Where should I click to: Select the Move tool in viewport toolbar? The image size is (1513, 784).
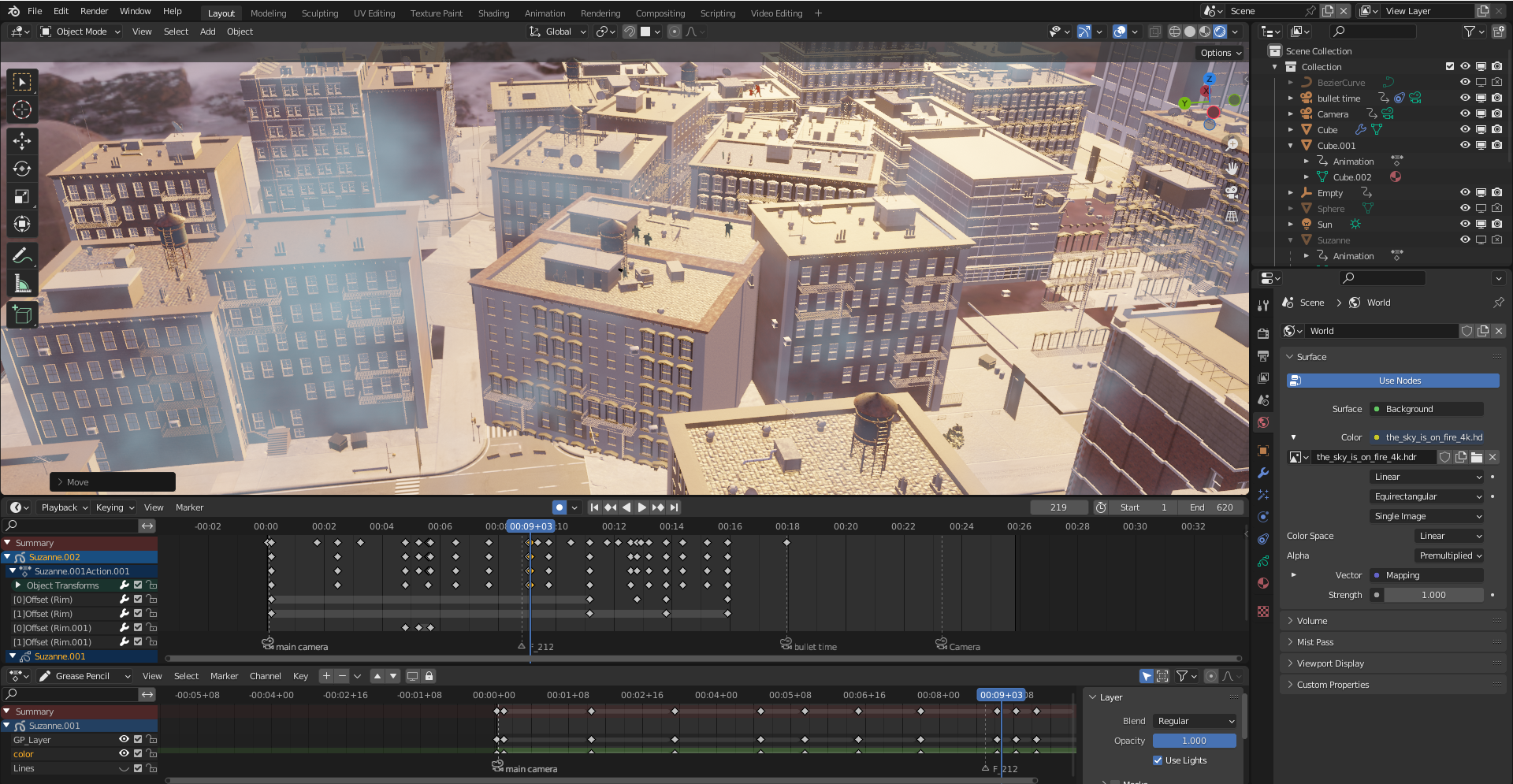pyautogui.click(x=22, y=141)
